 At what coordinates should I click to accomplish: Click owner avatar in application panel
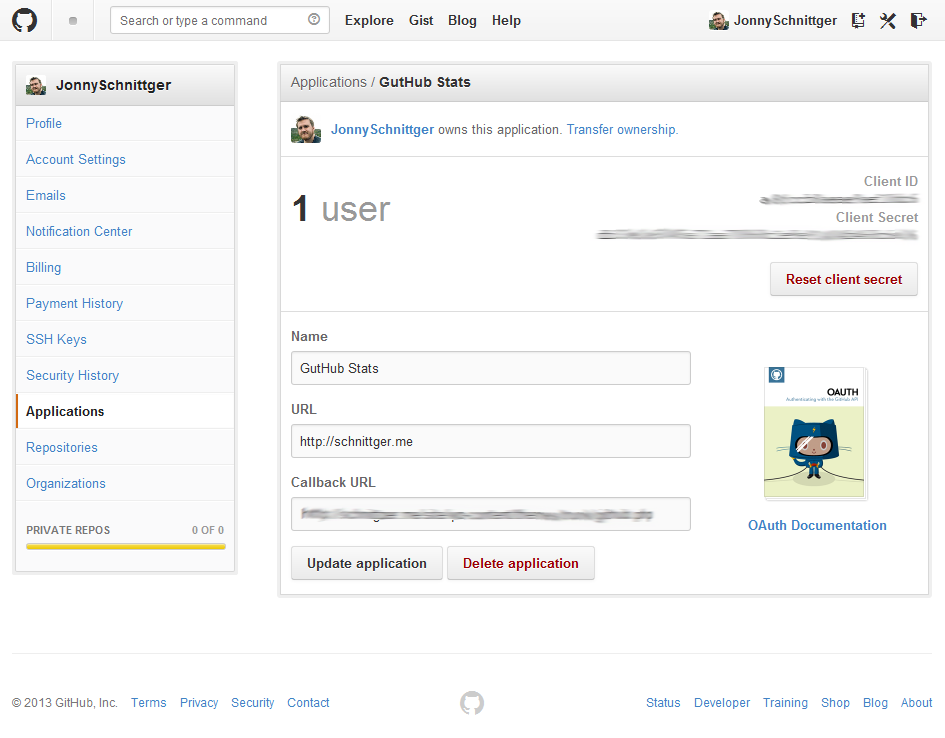306,130
